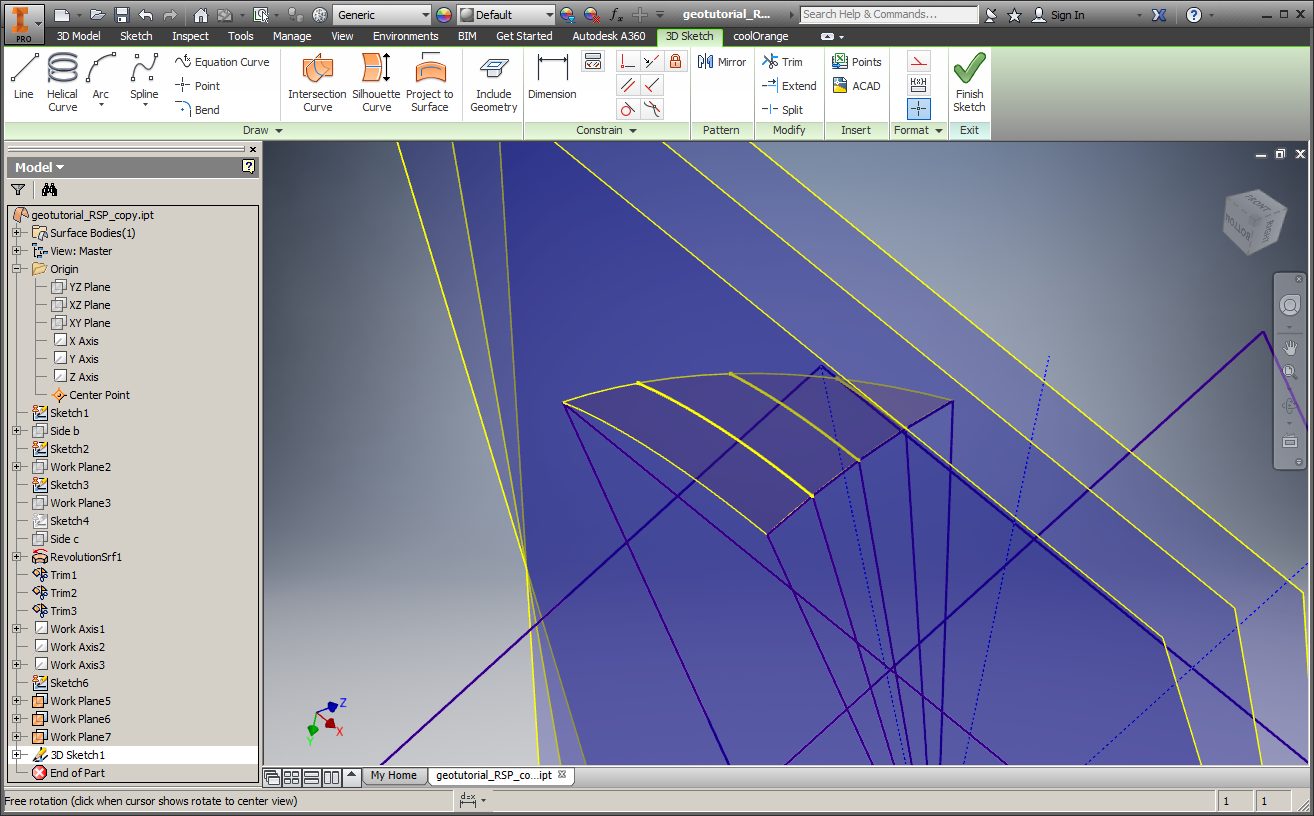
Task: Start the Intersection Curve tool
Action: pyautogui.click(x=317, y=82)
